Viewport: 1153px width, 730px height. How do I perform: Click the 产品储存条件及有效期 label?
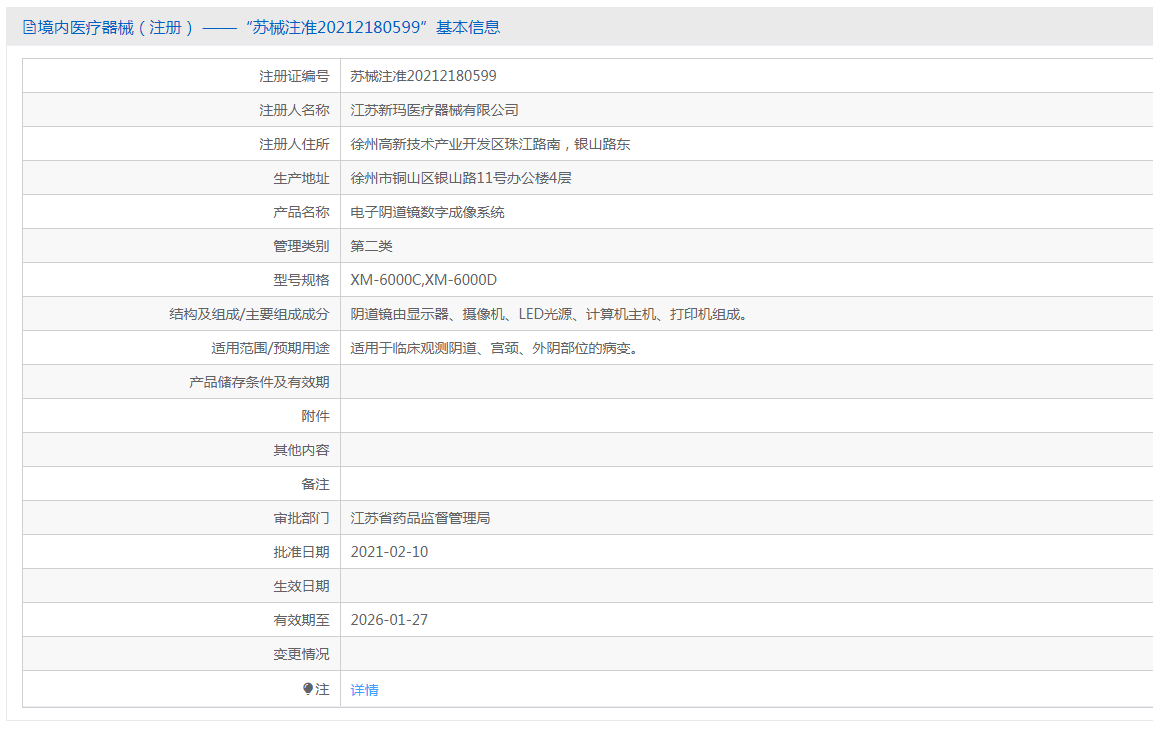pyautogui.click(x=260, y=382)
